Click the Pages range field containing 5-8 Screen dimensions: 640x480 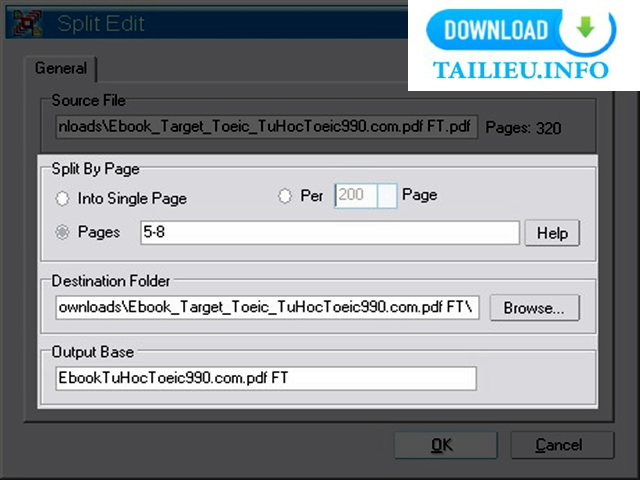click(330, 233)
